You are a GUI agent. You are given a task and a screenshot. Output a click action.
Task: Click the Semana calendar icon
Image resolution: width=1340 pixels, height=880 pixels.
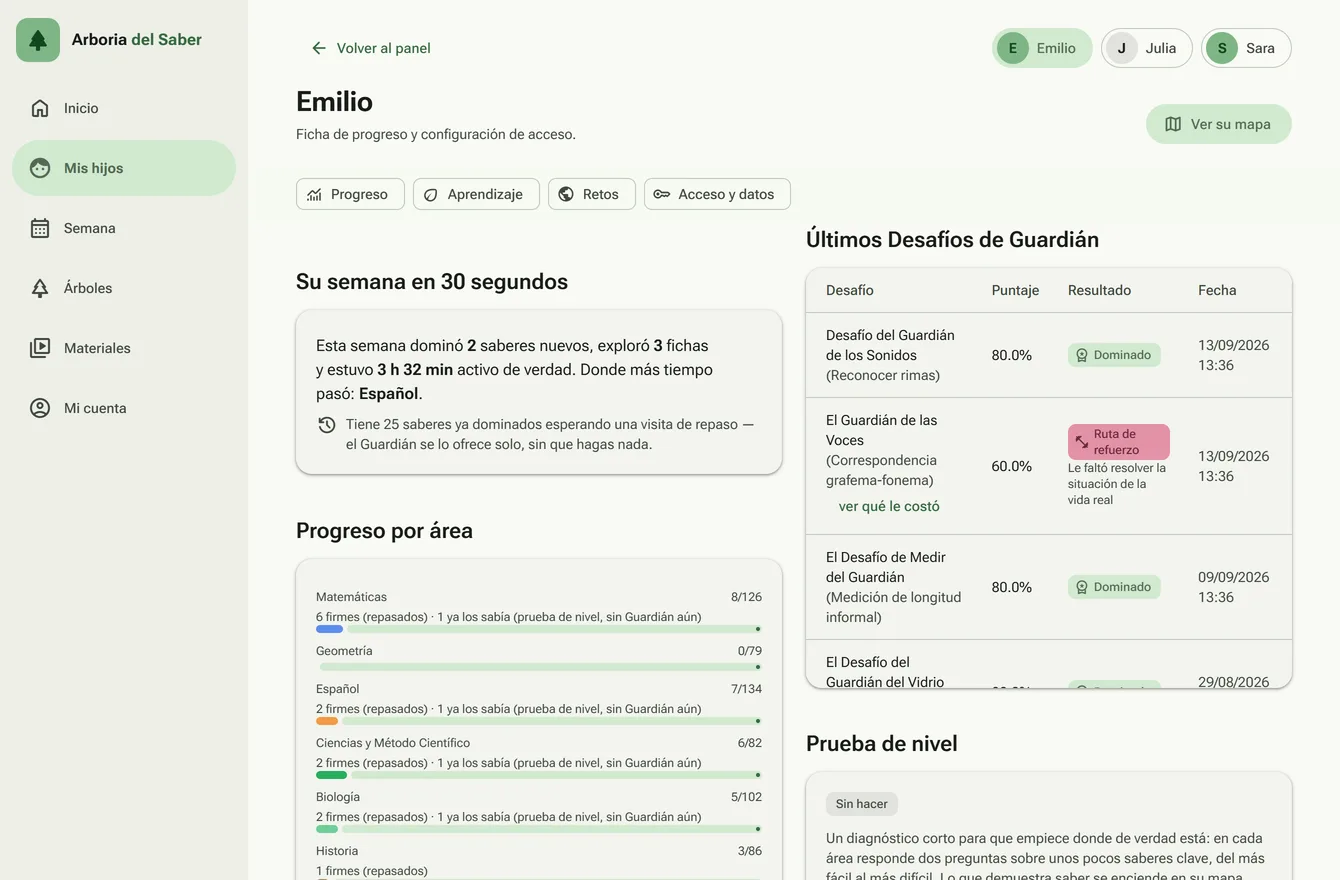[x=40, y=228]
